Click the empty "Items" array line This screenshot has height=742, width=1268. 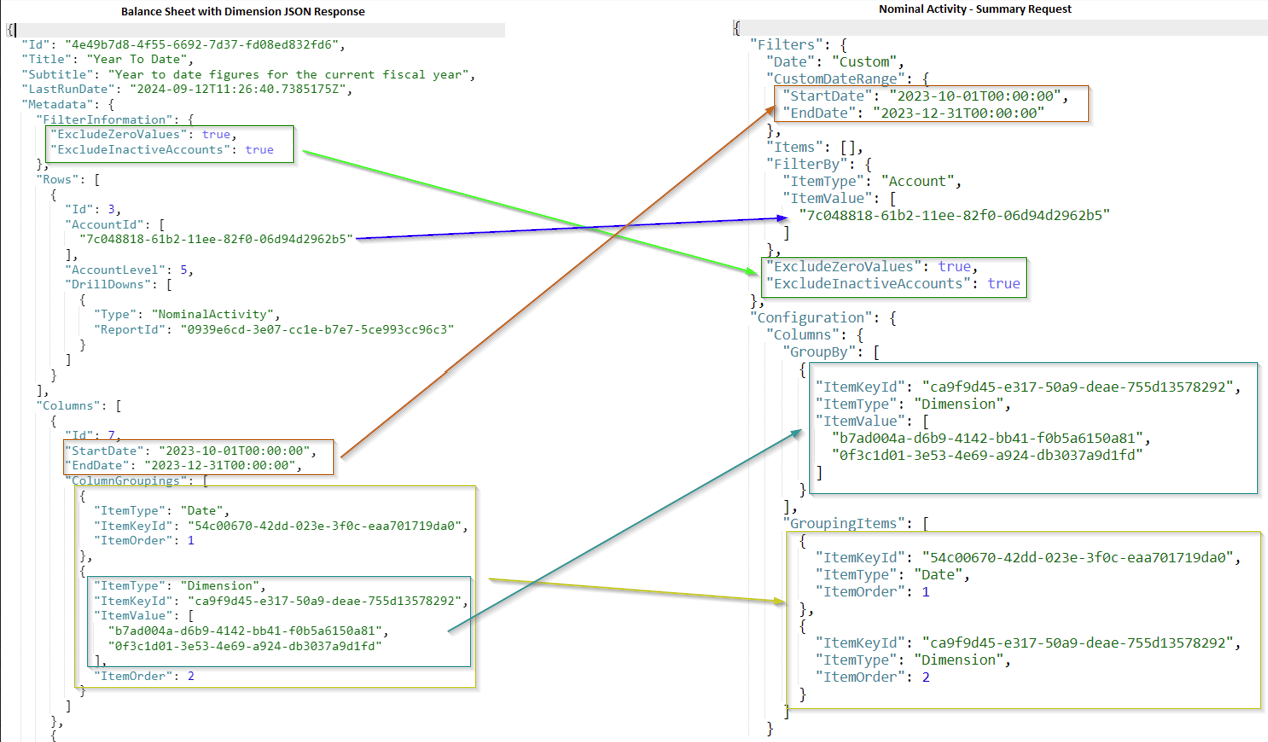pos(808,147)
